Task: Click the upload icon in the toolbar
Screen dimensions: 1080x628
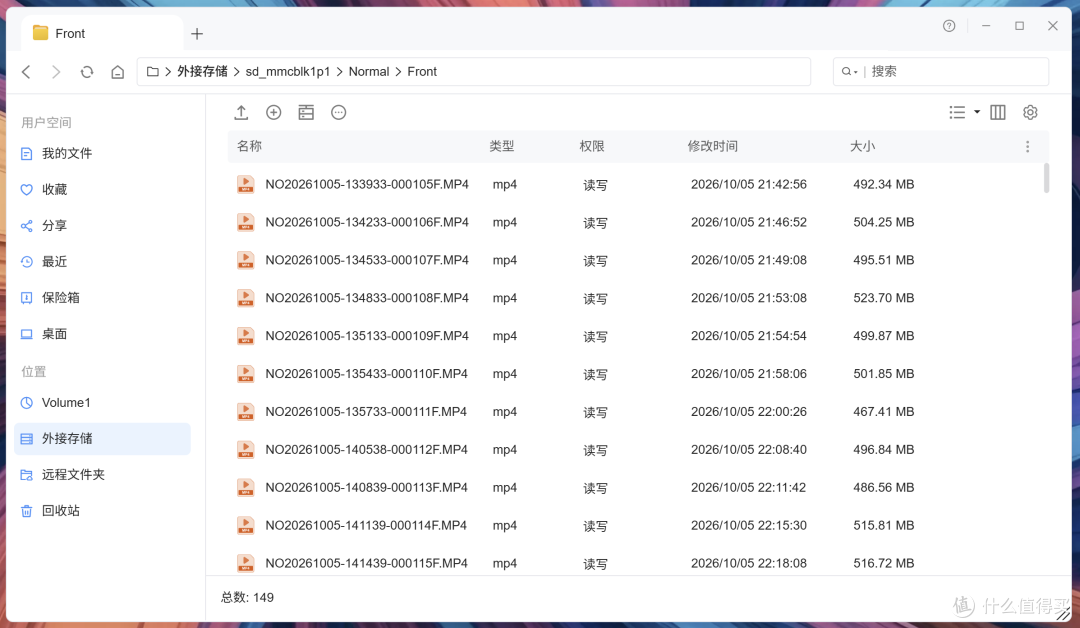Action: click(241, 112)
